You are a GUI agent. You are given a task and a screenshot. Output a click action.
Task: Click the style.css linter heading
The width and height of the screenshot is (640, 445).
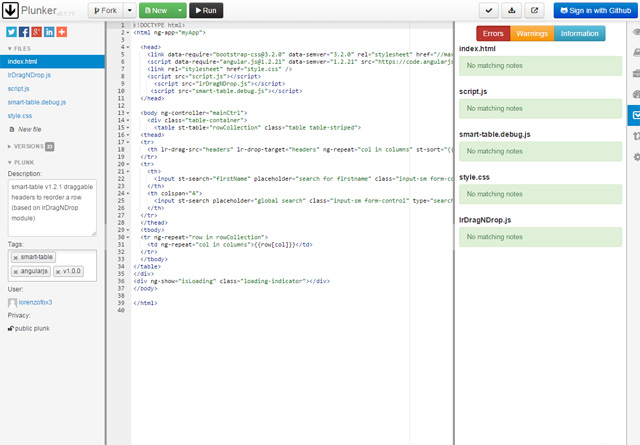(474, 178)
